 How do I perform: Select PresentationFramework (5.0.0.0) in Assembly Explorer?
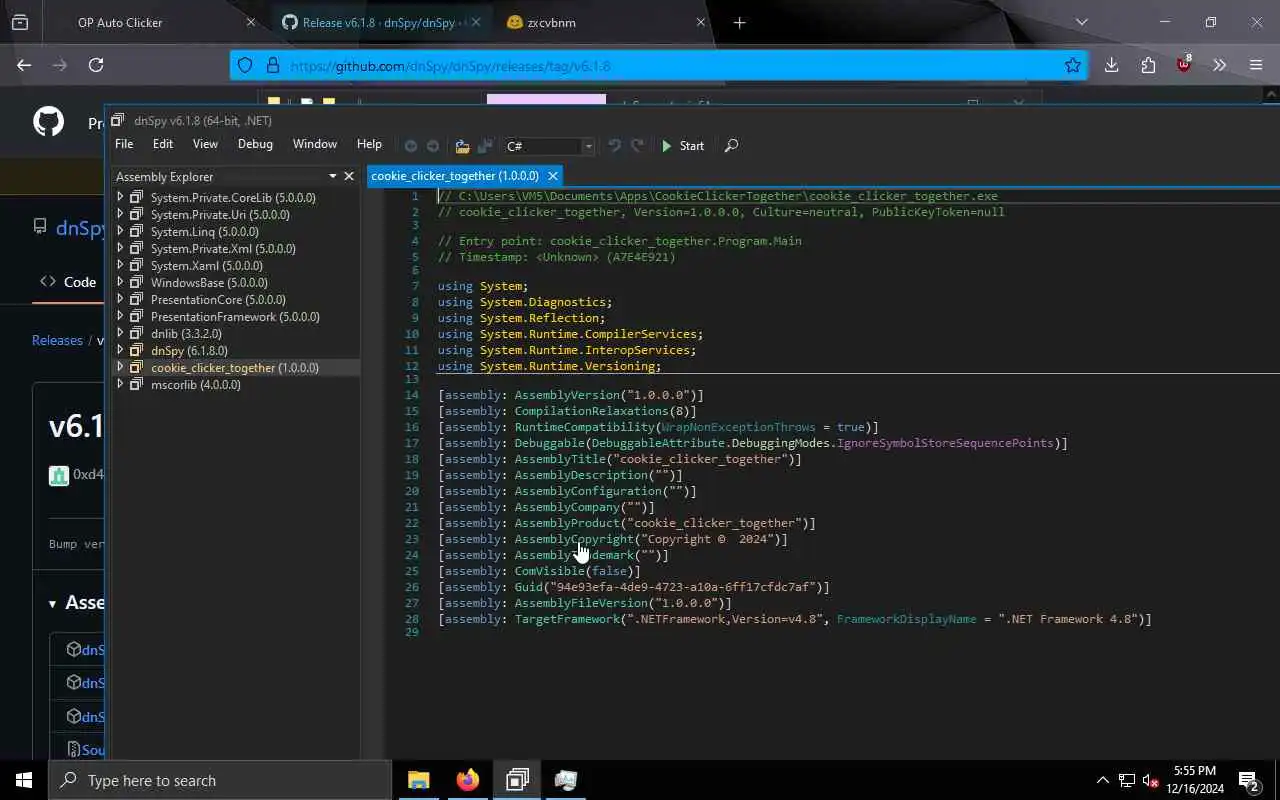[x=235, y=317]
